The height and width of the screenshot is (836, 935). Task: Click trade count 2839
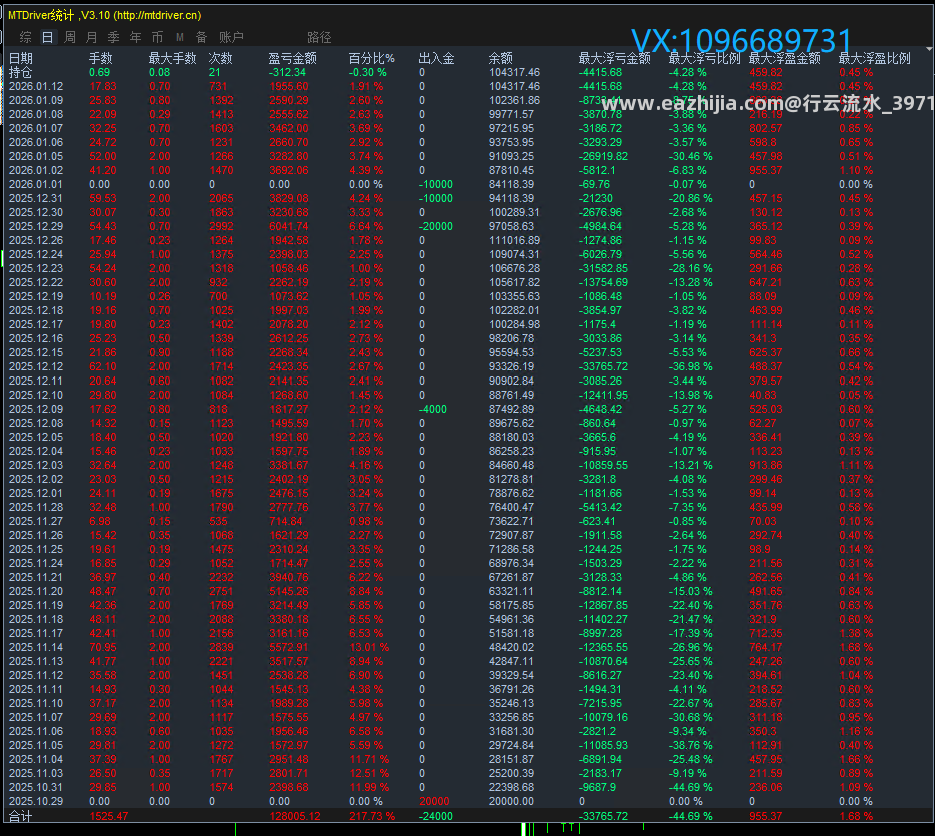pos(221,647)
